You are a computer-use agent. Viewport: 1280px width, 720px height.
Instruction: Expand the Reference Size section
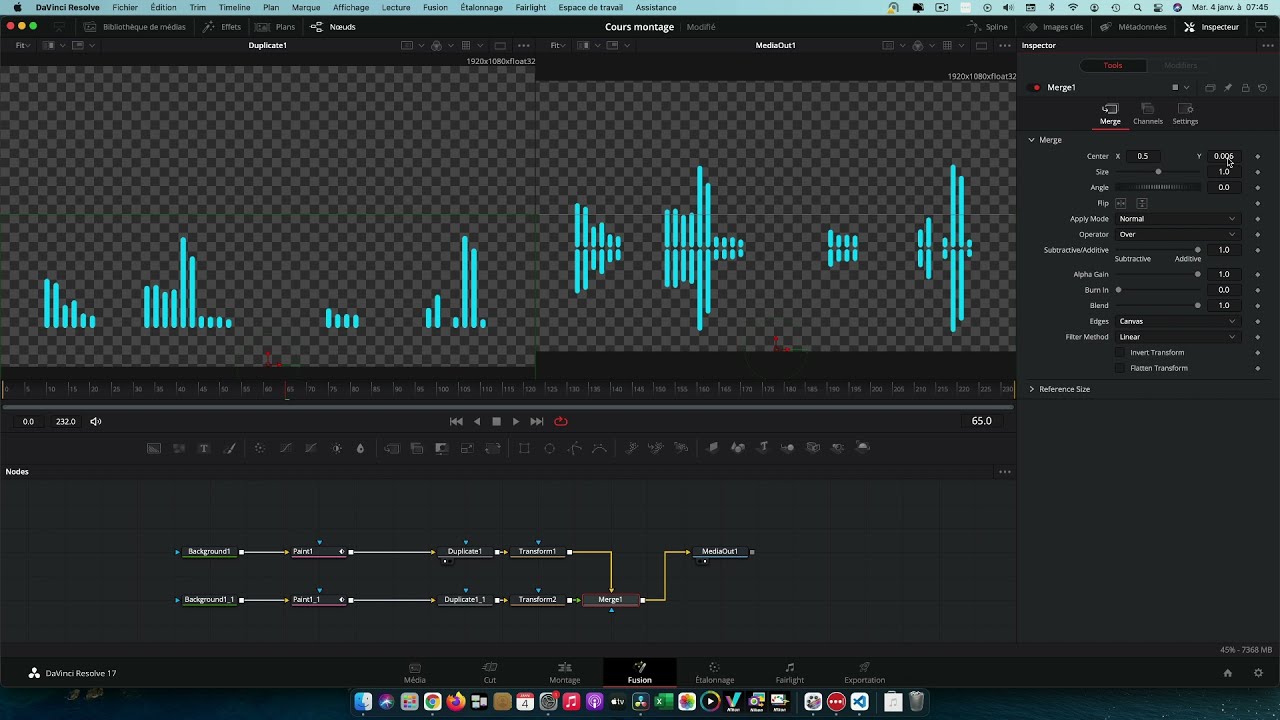point(1032,389)
